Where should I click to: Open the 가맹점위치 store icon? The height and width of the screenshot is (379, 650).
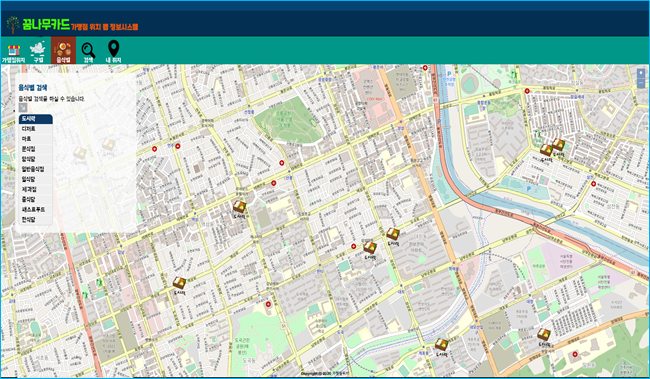[x=13, y=53]
